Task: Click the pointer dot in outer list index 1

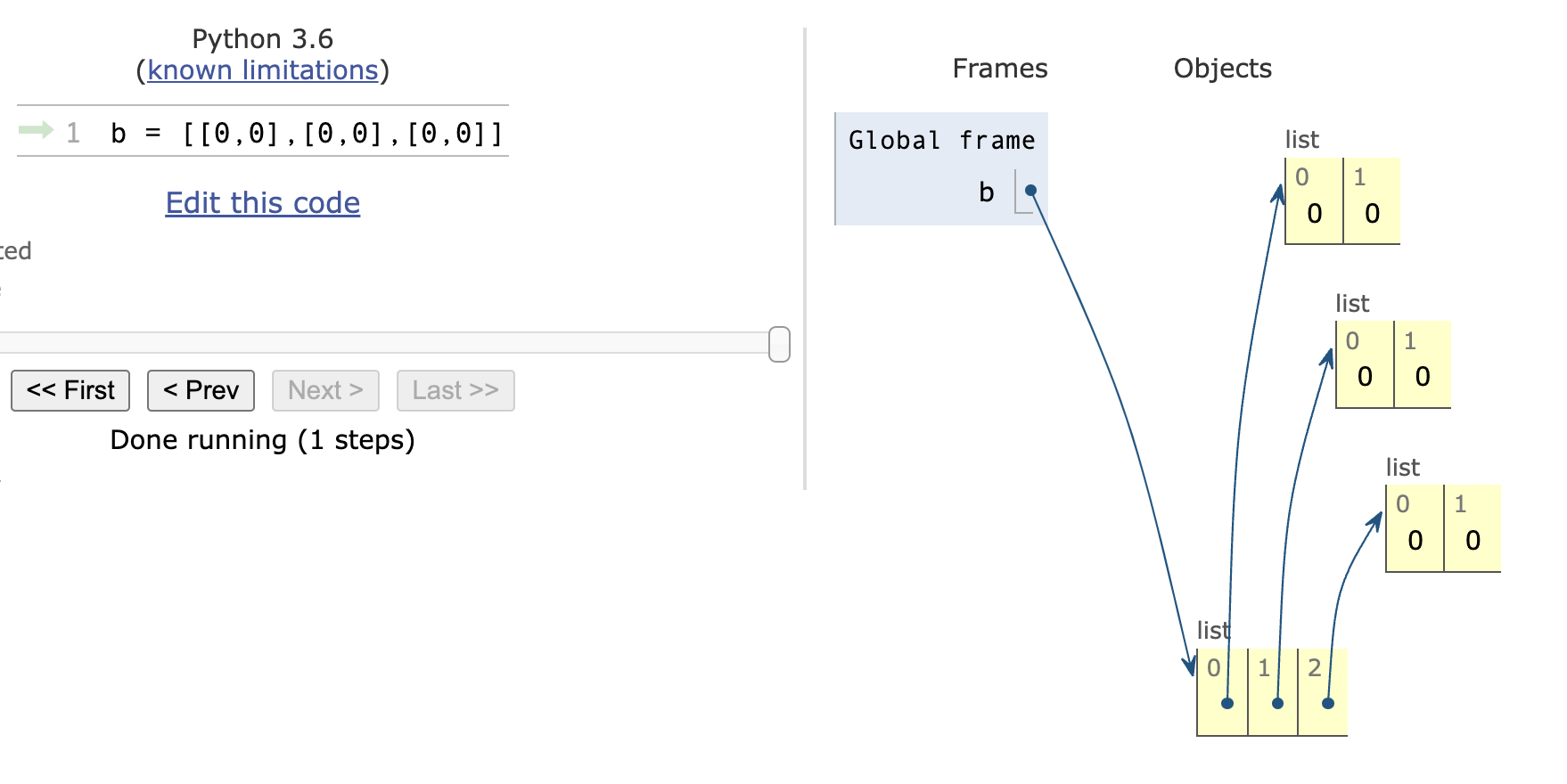Action: 1277,703
